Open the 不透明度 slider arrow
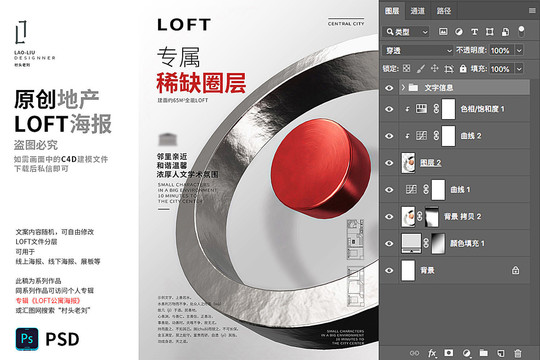This screenshot has width=540, height=360. coord(519,51)
